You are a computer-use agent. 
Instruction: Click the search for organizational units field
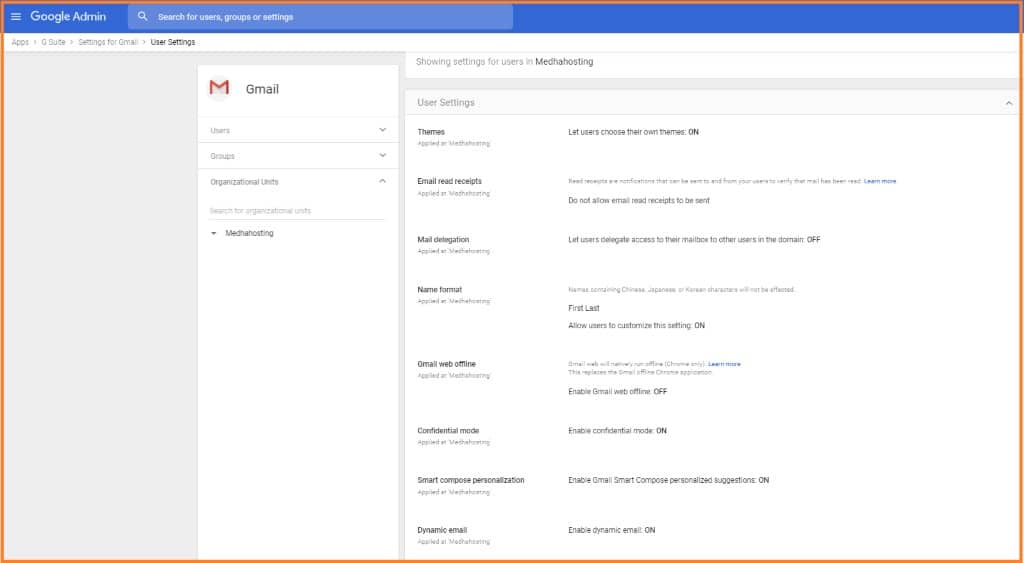click(296, 211)
